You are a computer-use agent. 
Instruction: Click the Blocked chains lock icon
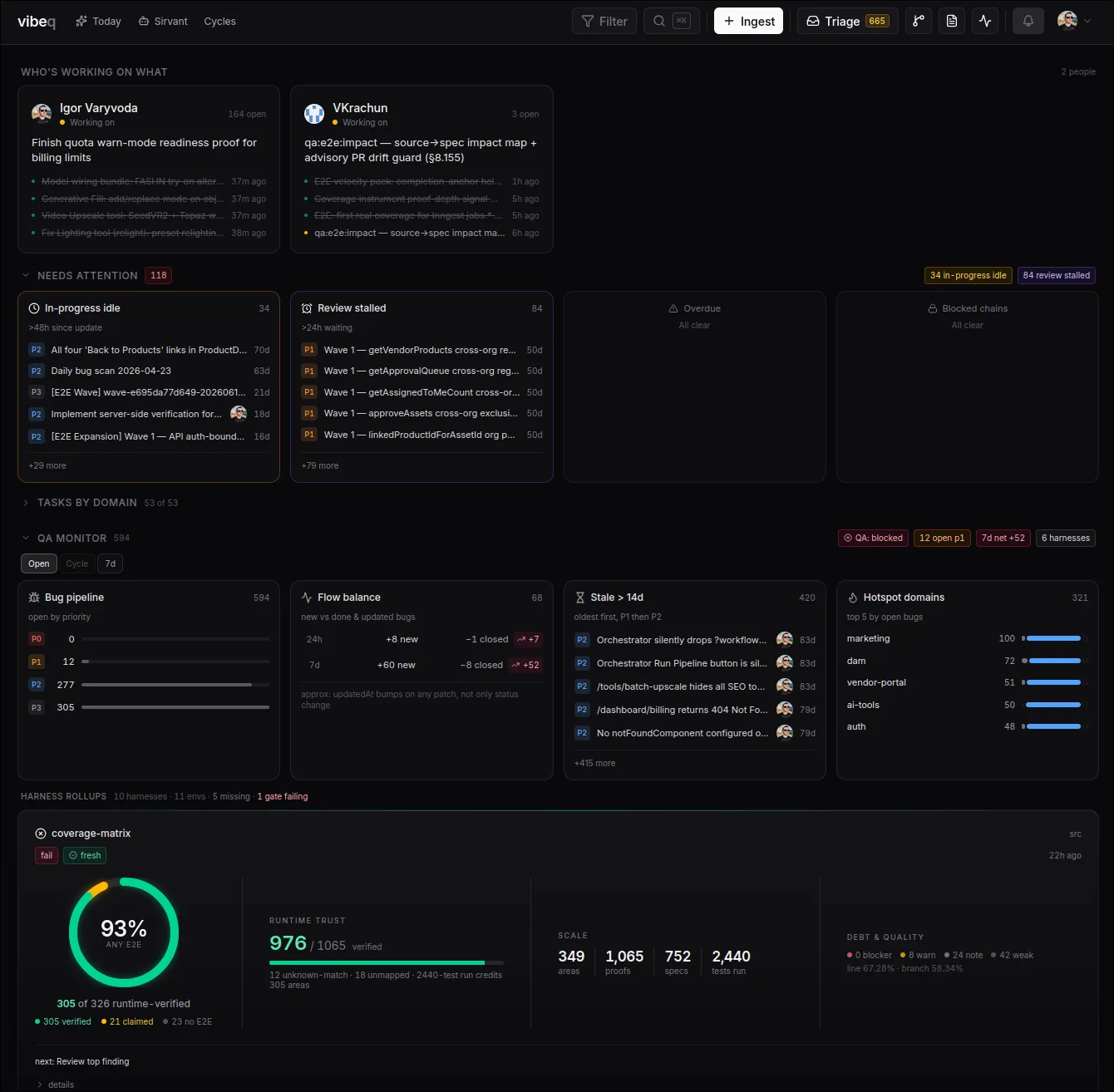coord(933,308)
